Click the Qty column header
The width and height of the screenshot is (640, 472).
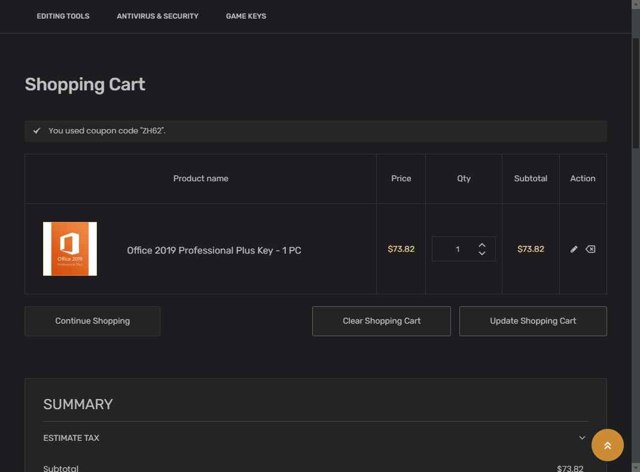pos(464,178)
